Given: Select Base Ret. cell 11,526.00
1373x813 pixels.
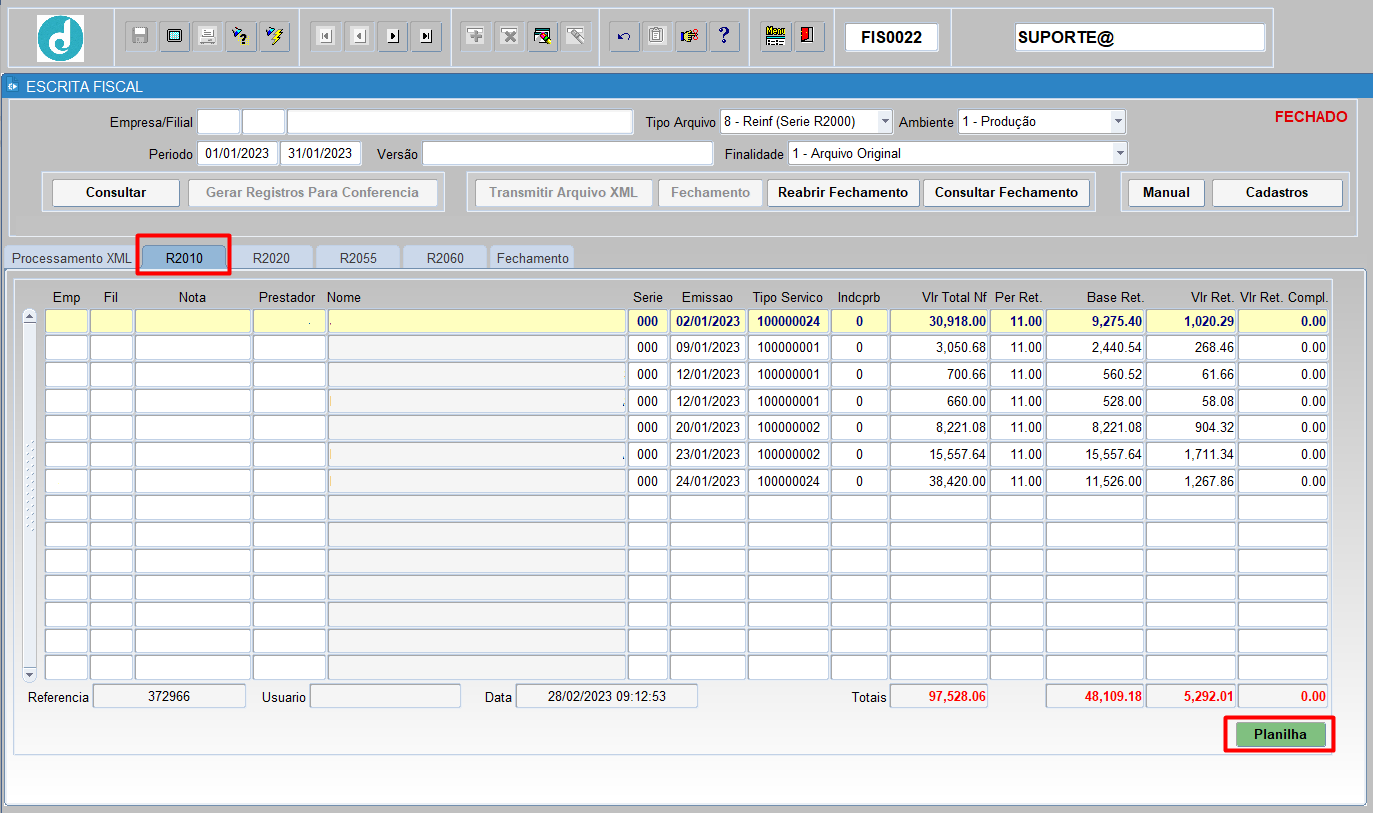Looking at the screenshot, I should (1095, 481).
